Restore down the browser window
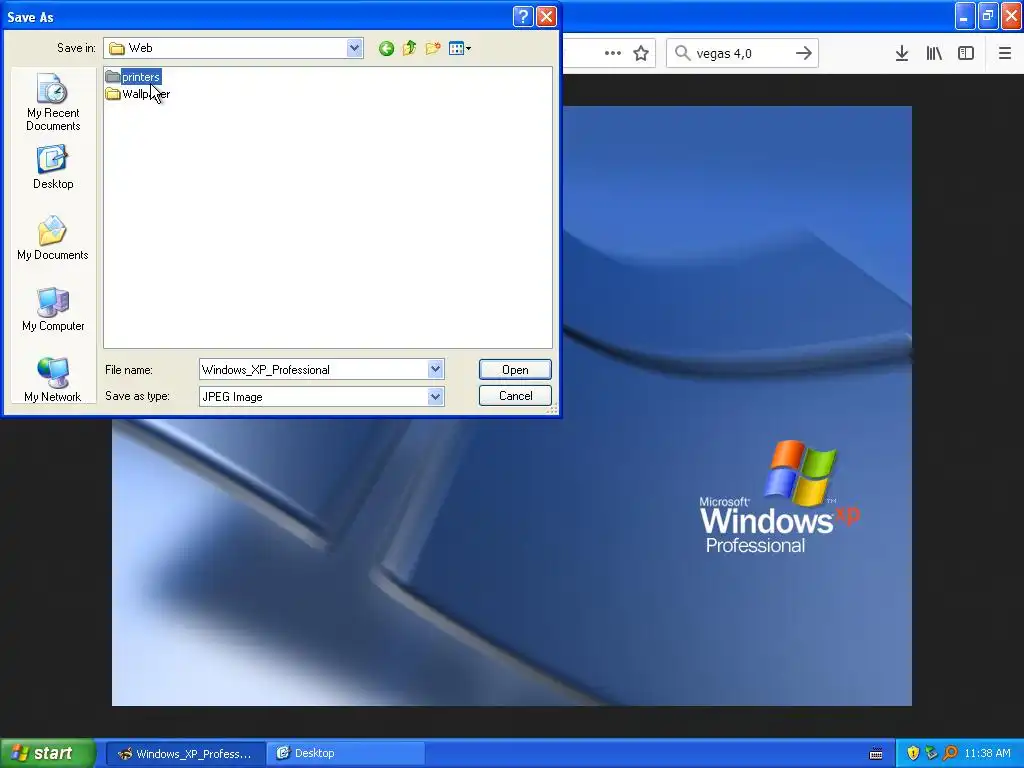Viewport: 1024px width, 768px height. tap(988, 16)
